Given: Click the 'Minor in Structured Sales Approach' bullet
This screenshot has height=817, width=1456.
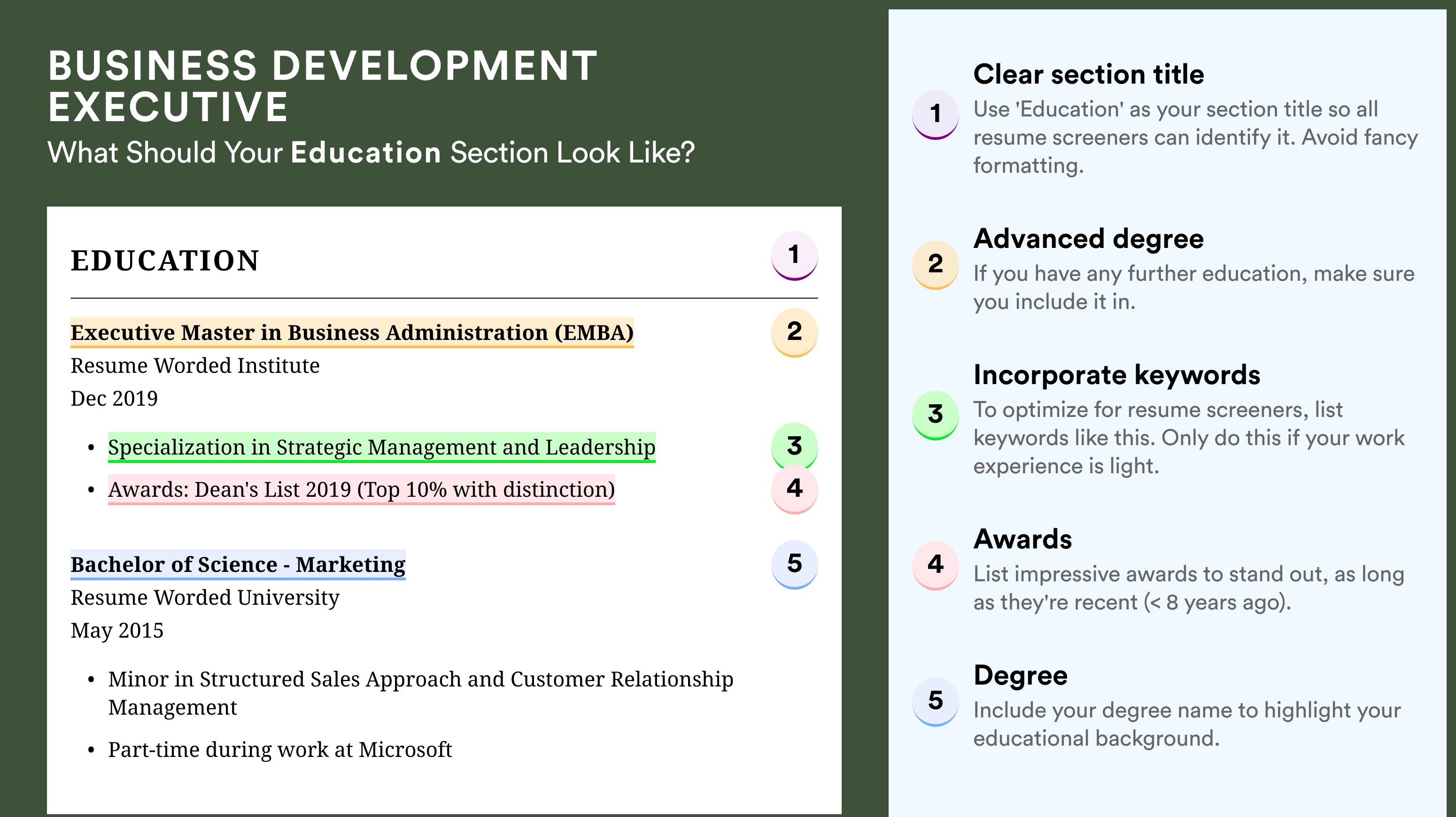Looking at the screenshot, I should tap(420, 693).
